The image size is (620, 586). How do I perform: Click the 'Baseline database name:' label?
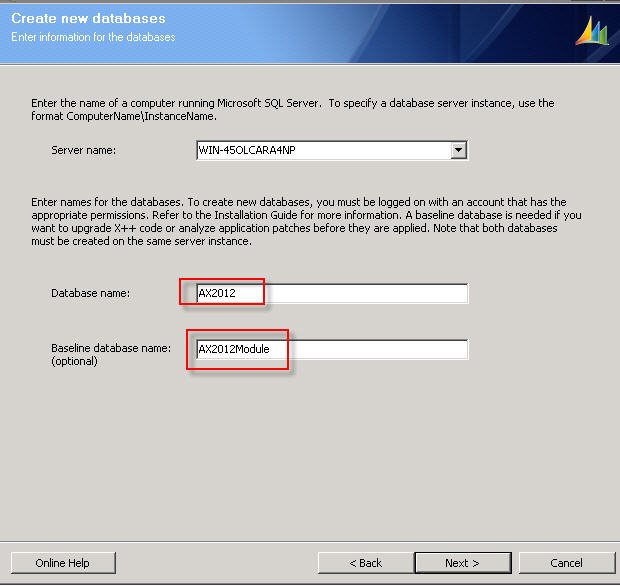pos(111,348)
